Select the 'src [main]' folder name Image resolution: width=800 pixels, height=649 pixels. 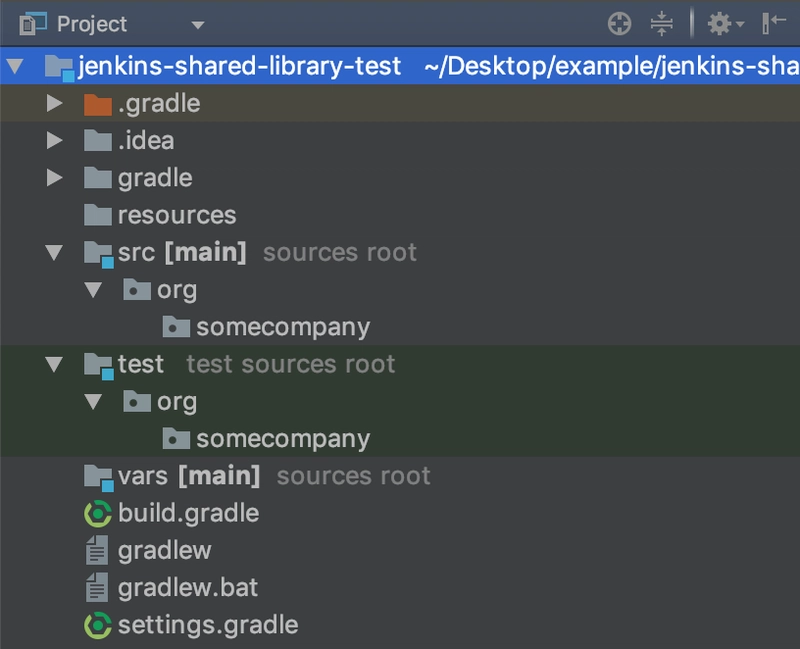tap(182, 253)
